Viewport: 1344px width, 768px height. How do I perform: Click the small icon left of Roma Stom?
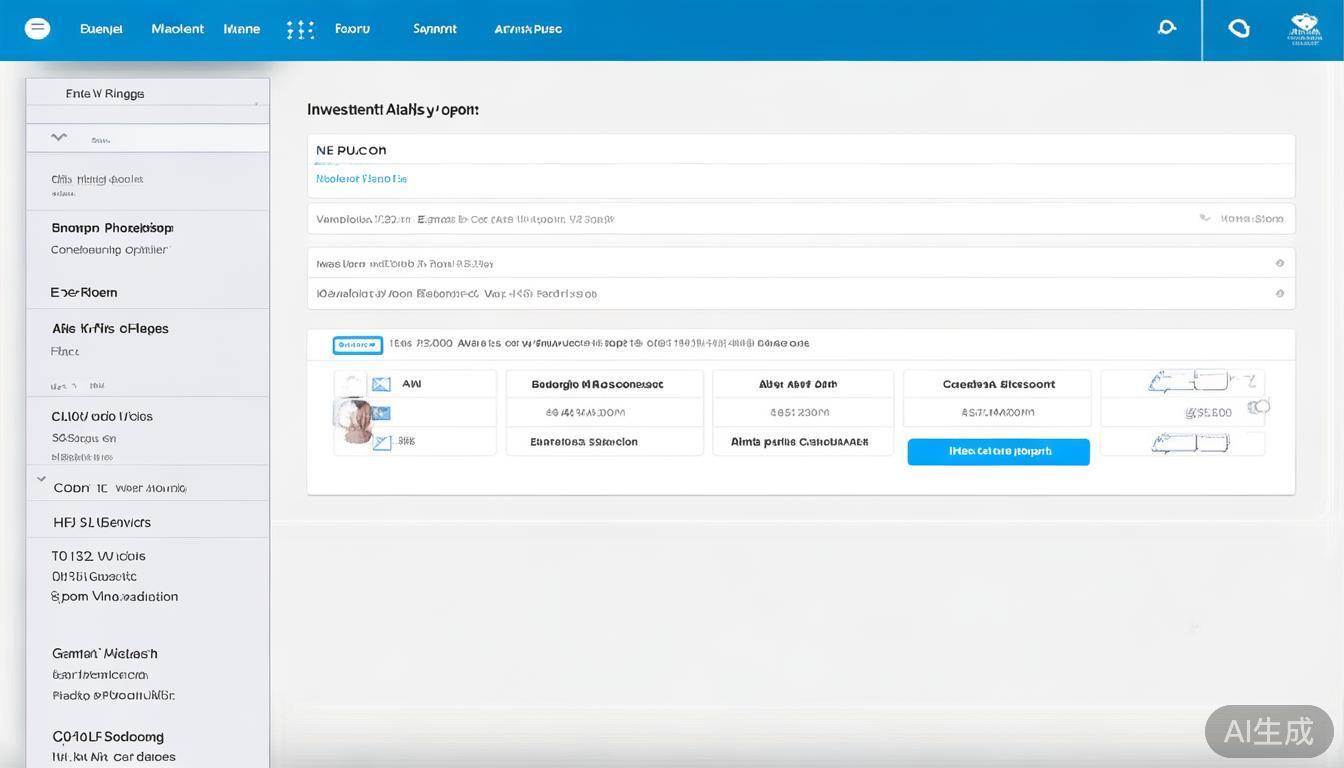(1205, 218)
